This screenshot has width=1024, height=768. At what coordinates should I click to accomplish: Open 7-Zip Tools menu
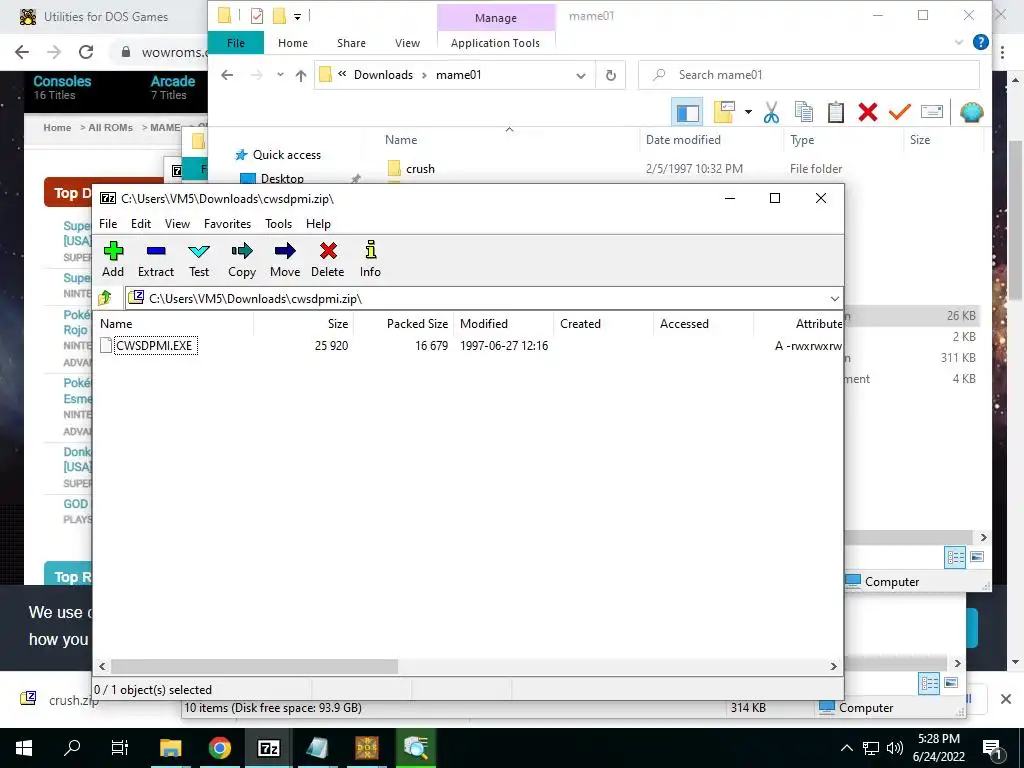click(x=278, y=223)
